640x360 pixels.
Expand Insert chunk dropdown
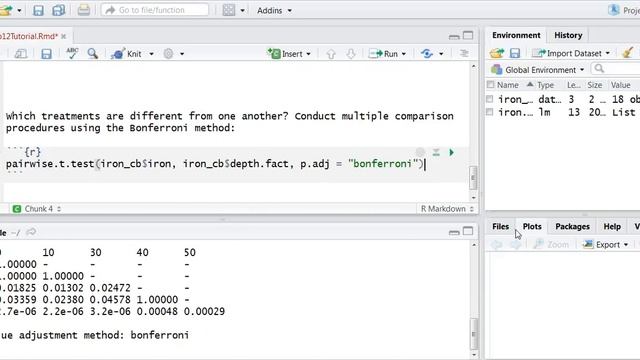click(308, 54)
